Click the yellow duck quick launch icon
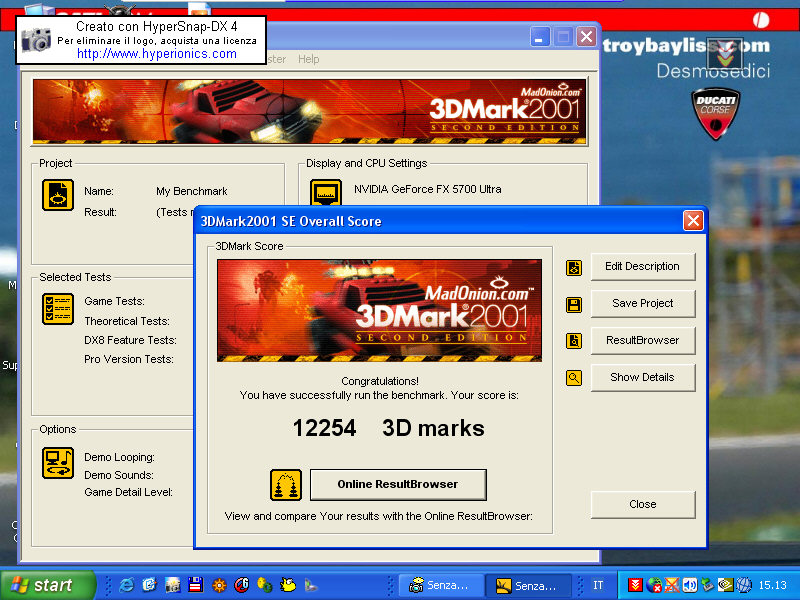The image size is (800, 600). click(x=288, y=585)
